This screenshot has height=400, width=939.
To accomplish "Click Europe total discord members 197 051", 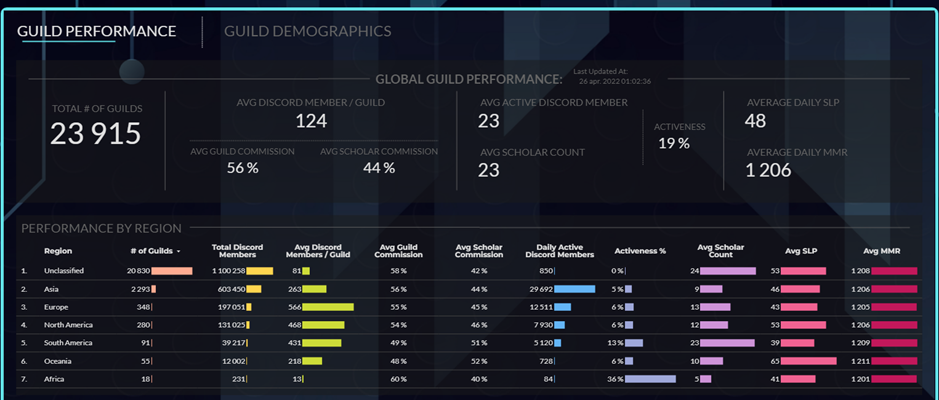I will pyautogui.click(x=232, y=307).
